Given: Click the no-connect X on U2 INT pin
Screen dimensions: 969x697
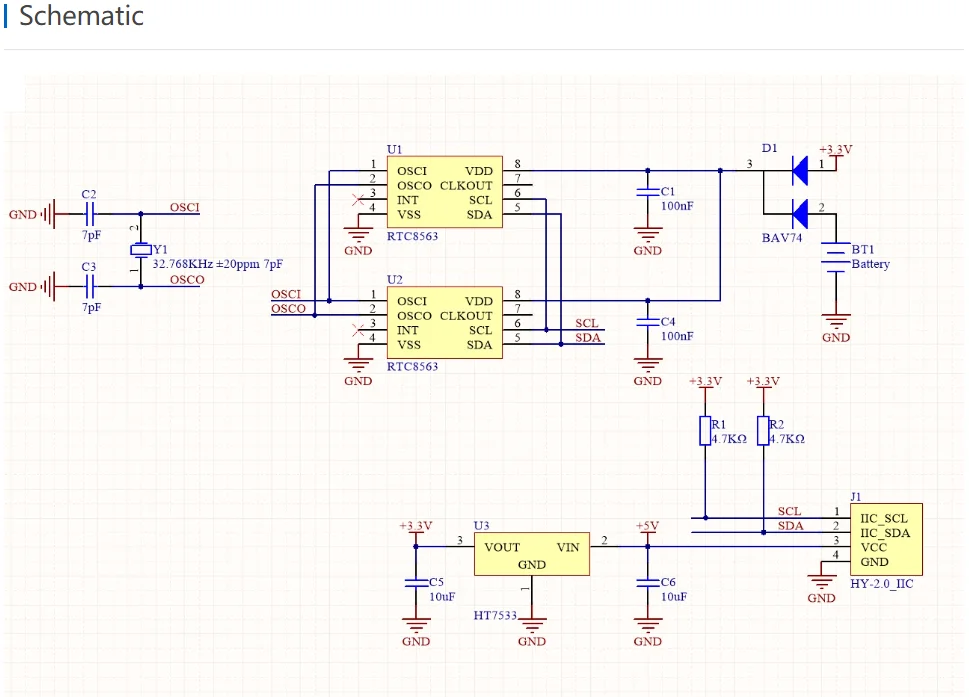Looking at the screenshot, I should pyautogui.click(x=357, y=331).
